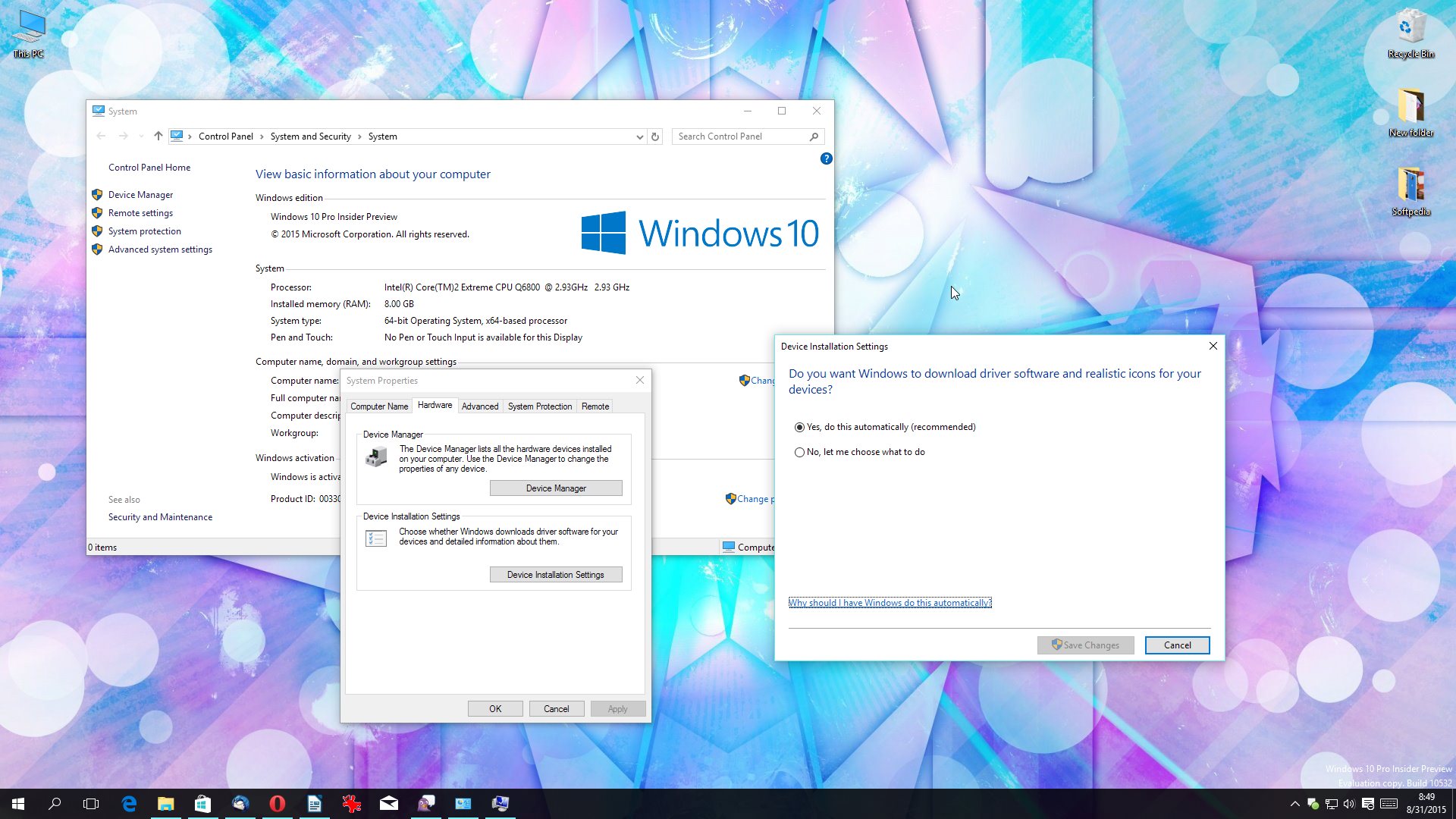Screen dimensions: 1456x819
Task: Select Yes, do this automatically (recommended)
Action: click(885, 427)
